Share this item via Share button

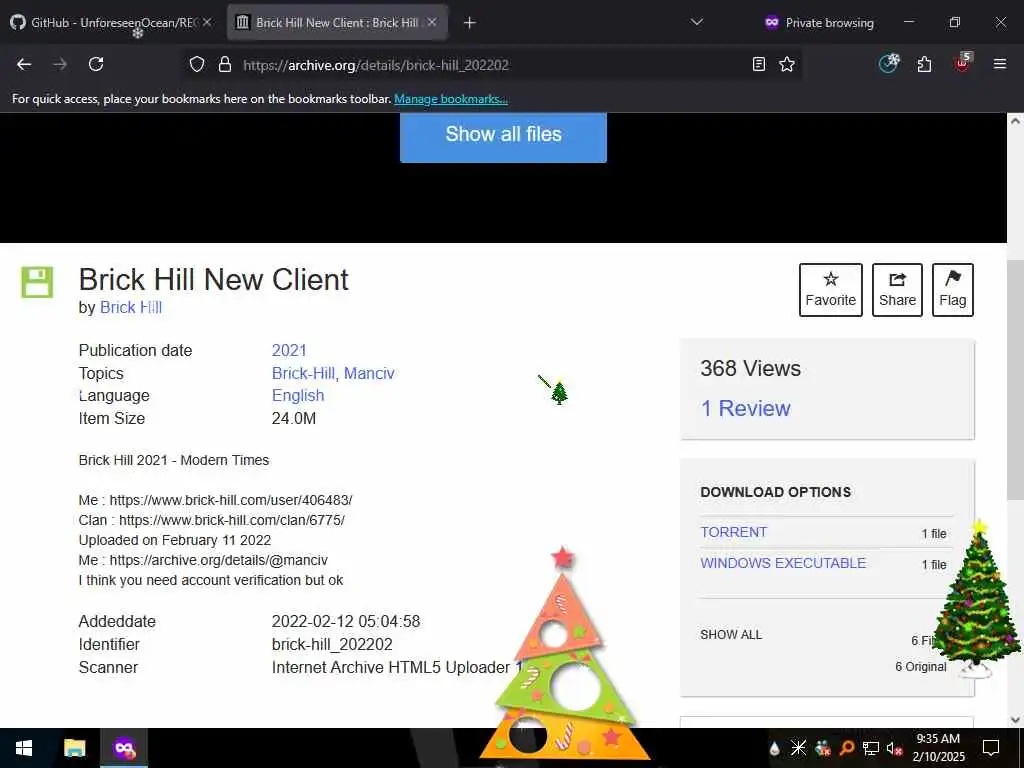pos(897,290)
